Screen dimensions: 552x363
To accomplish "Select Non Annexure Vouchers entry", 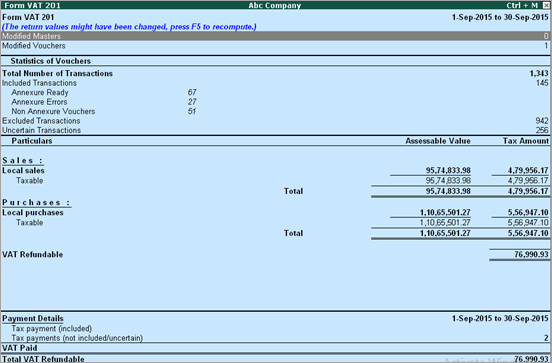I will point(104,111).
